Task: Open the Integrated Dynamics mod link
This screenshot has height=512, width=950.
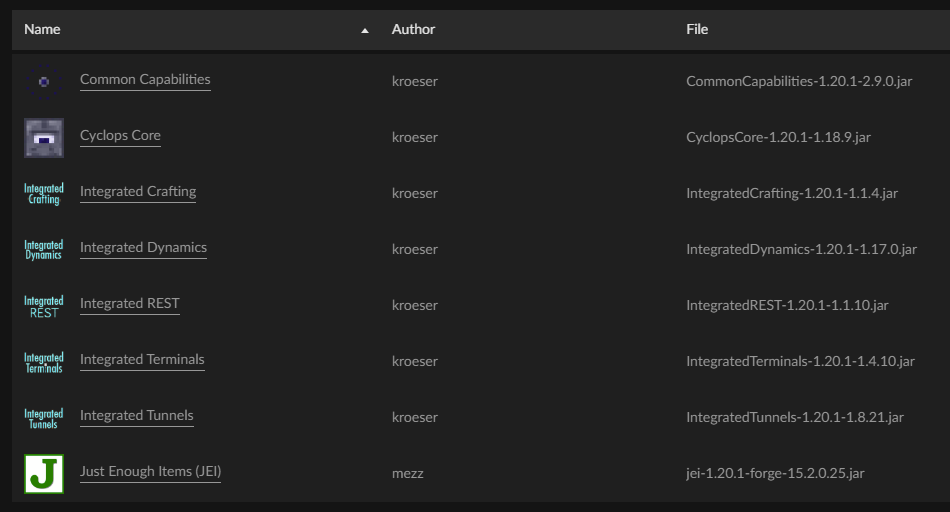Action: pyautogui.click(x=143, y=248)
